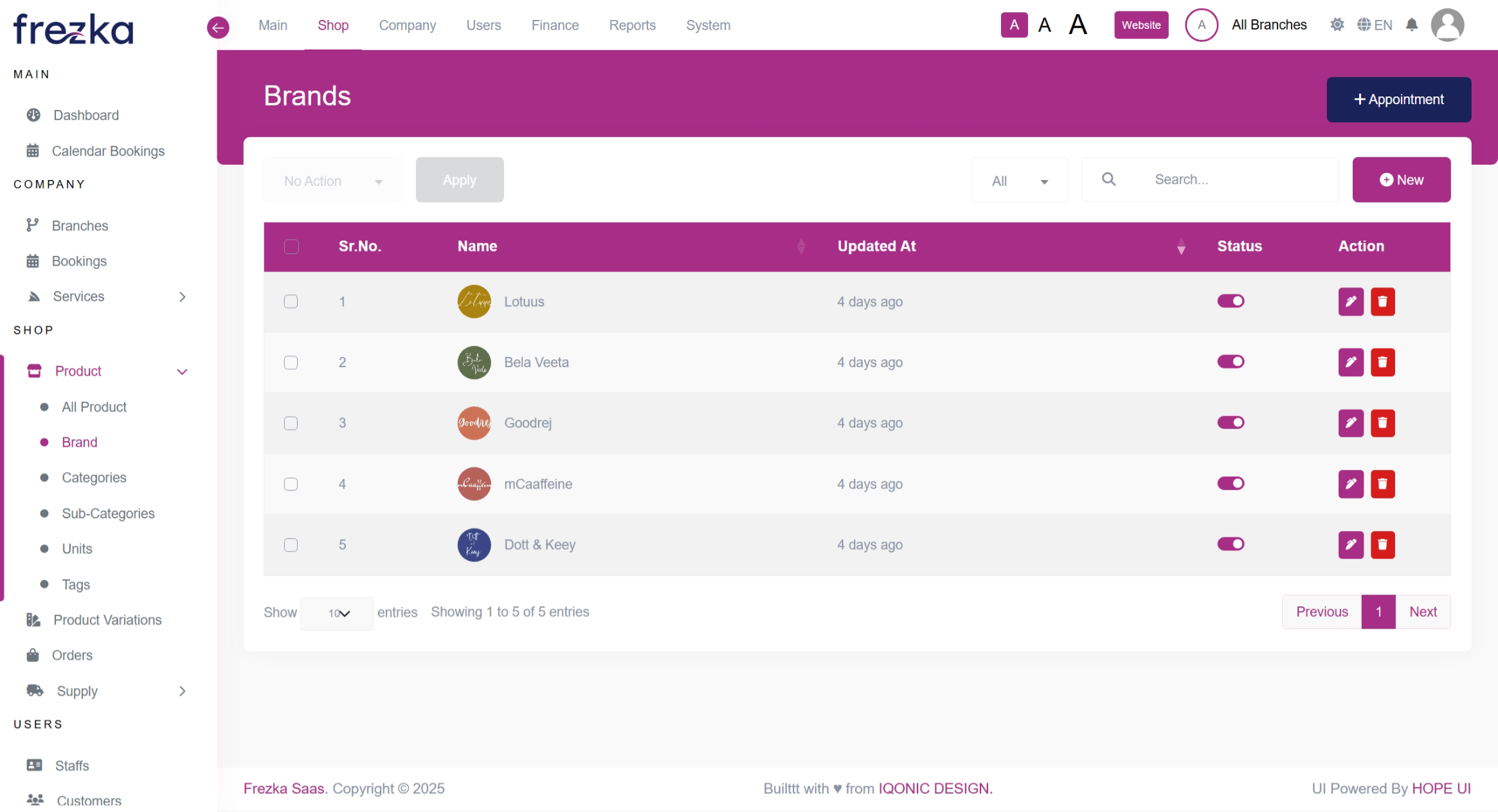Viewport: 1498px width, 812px height.
Task: Open settings gear icon in header
Action: (x=1337, y=25)
